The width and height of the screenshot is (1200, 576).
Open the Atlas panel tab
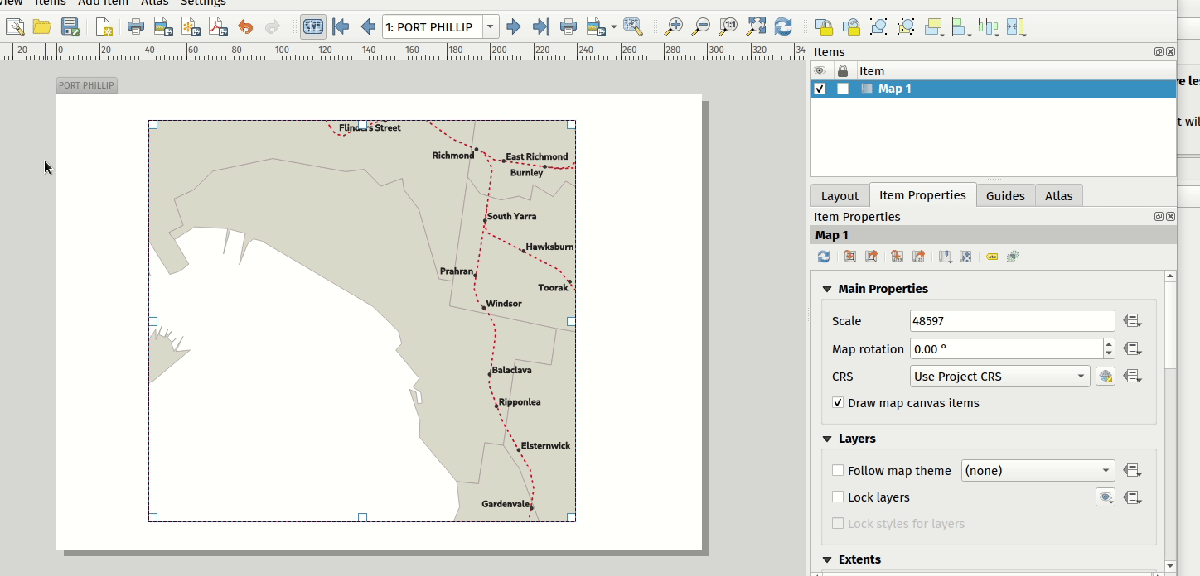(x=1058, y=196)
